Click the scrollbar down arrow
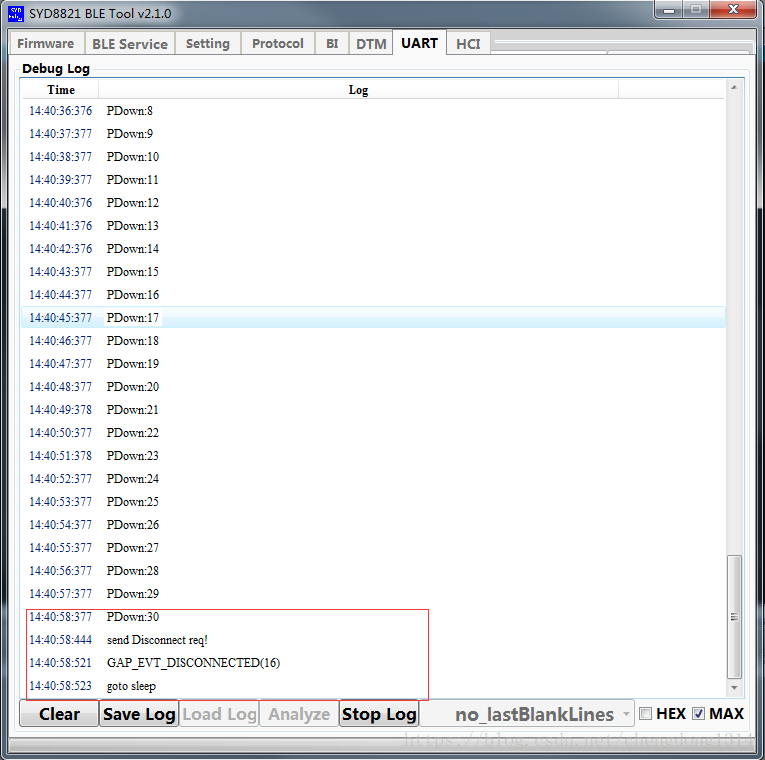Screen dimensions: 765x760 coord(734,688)
